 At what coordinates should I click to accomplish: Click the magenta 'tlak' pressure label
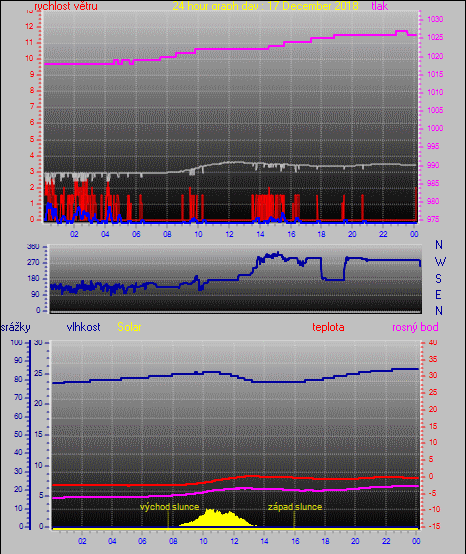379,6
